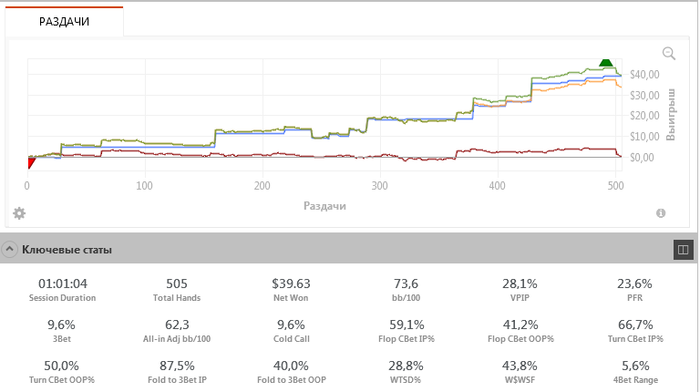
Task: Click the Раздачи x-axis label
Action: [325, 206]
